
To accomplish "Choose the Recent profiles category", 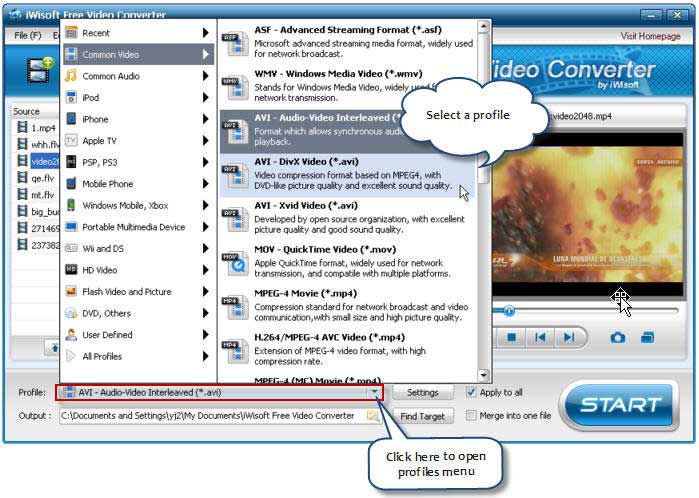I will click(138, 33).
